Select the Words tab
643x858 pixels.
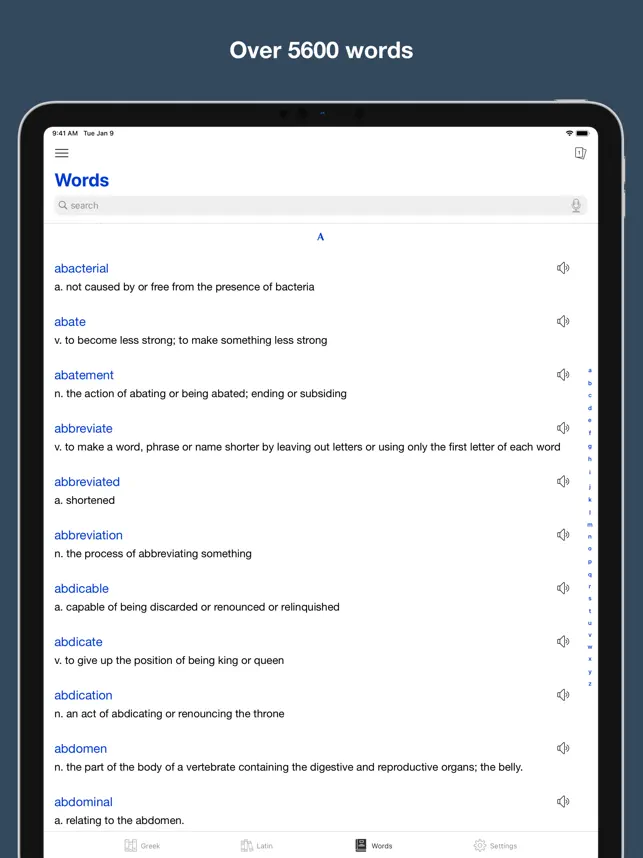point(374,845)
